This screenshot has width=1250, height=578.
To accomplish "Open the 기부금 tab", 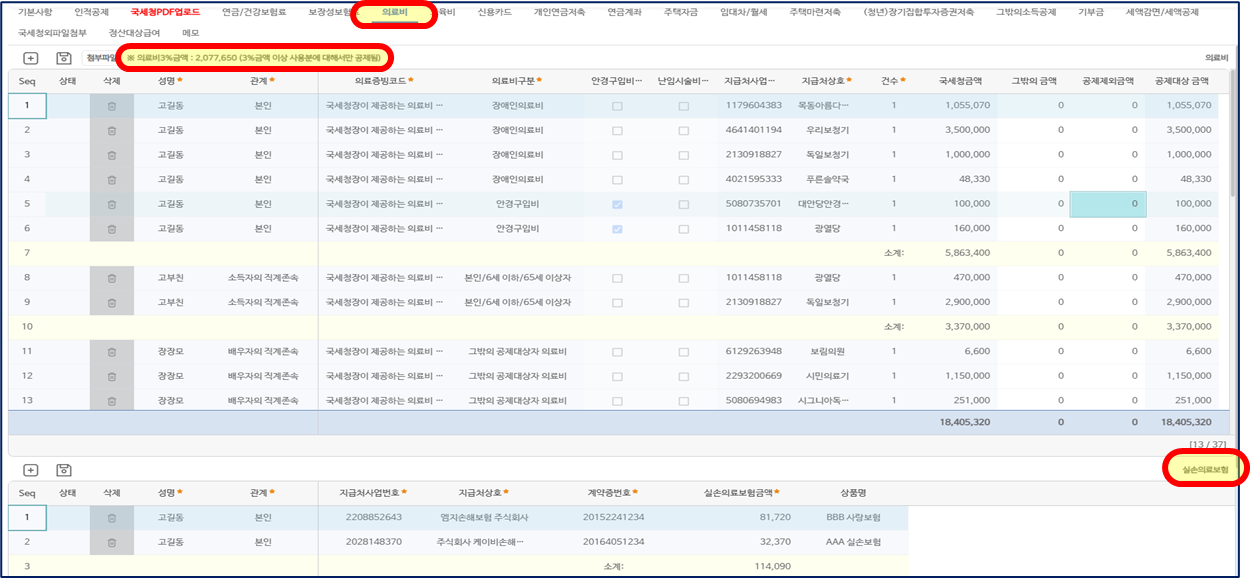I will pos(1093,12).
